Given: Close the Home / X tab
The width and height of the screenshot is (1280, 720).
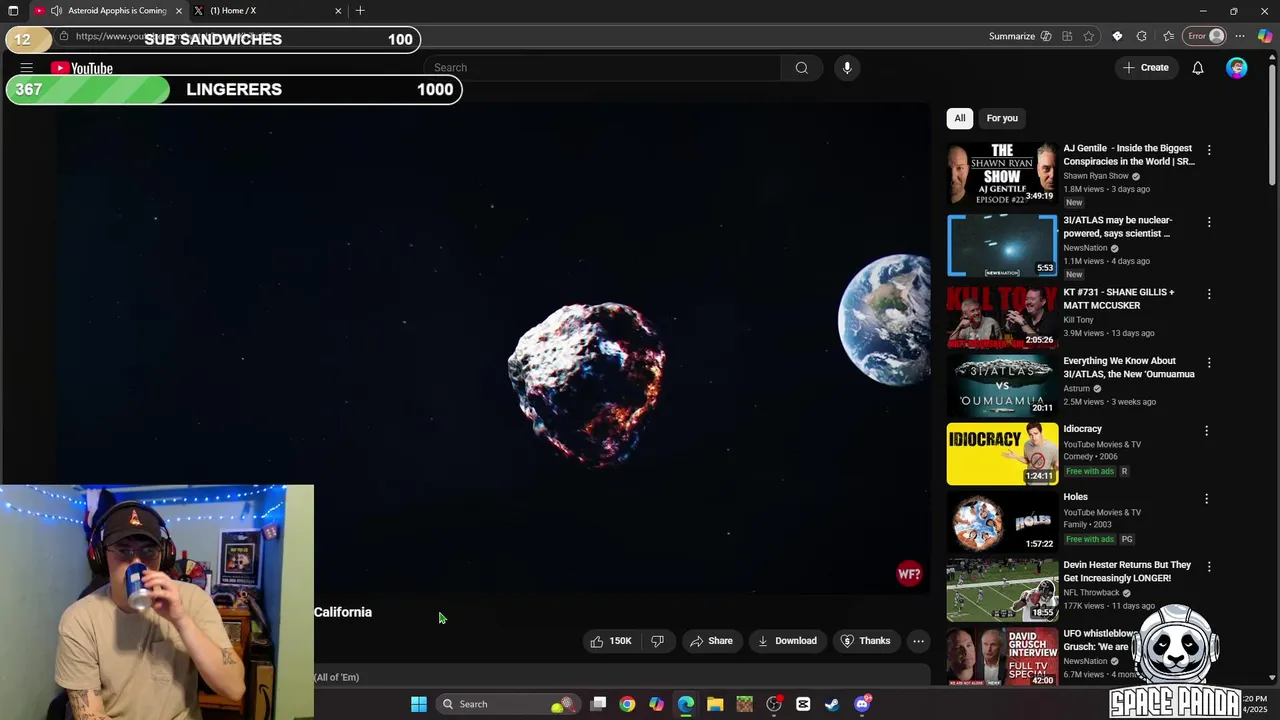Looking at the screenshot, I should [x=338, y=11].
